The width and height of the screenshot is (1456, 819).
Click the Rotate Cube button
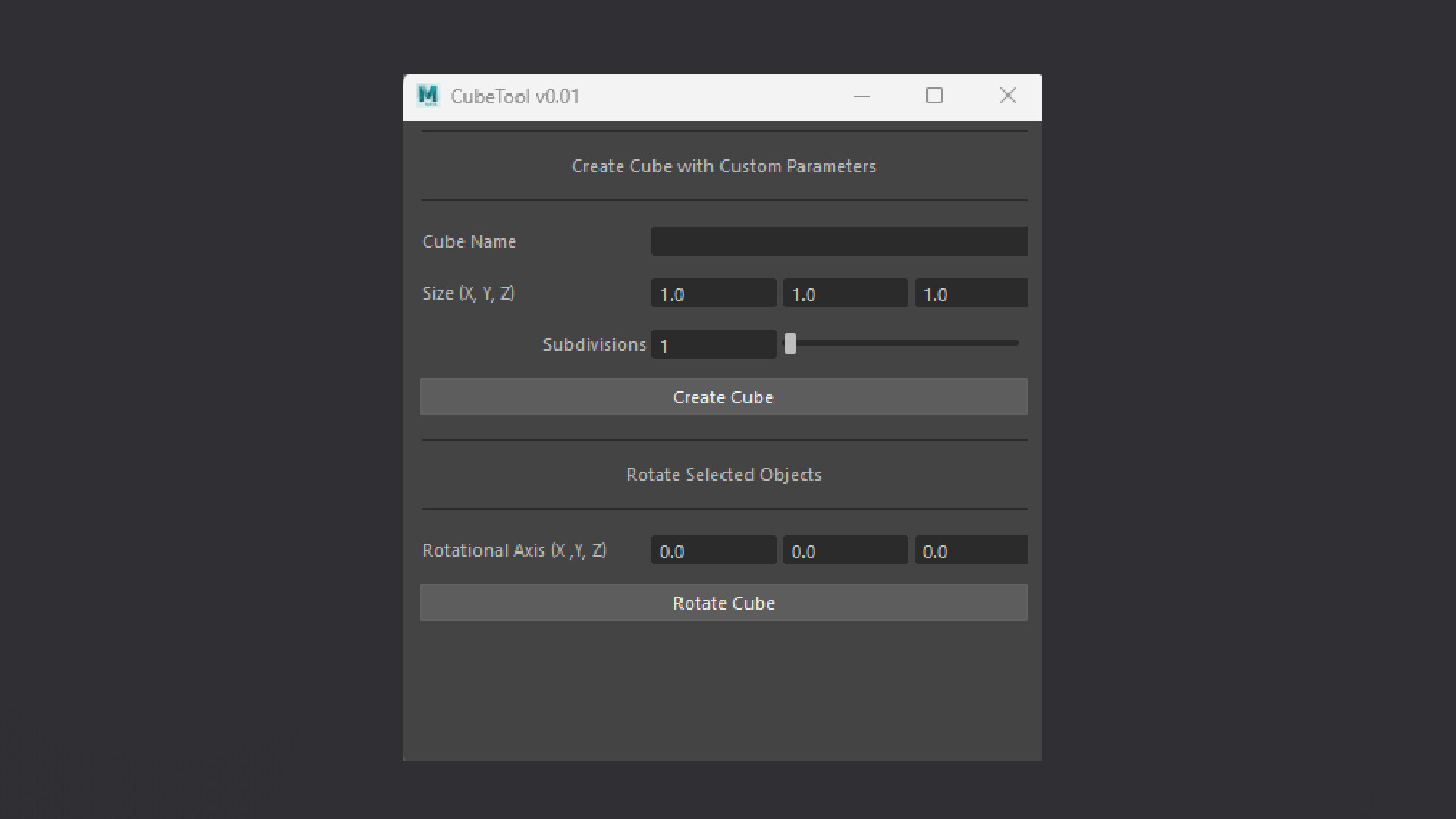(723, 603)
